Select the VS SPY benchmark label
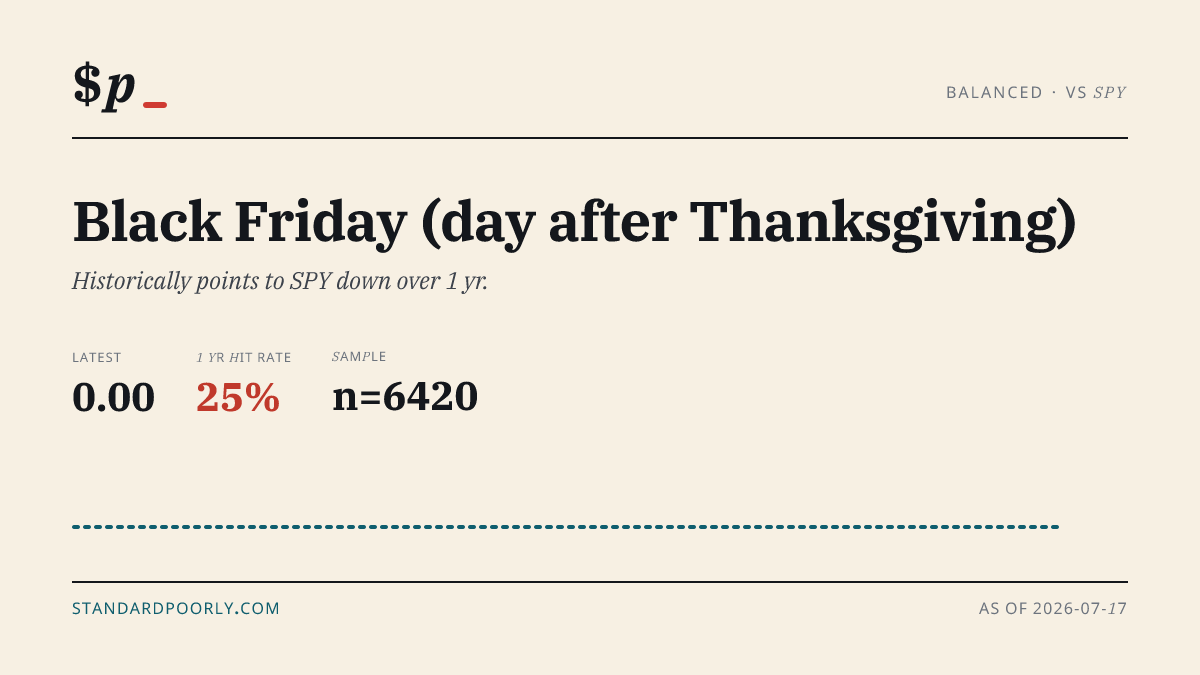 [1096, 92]
